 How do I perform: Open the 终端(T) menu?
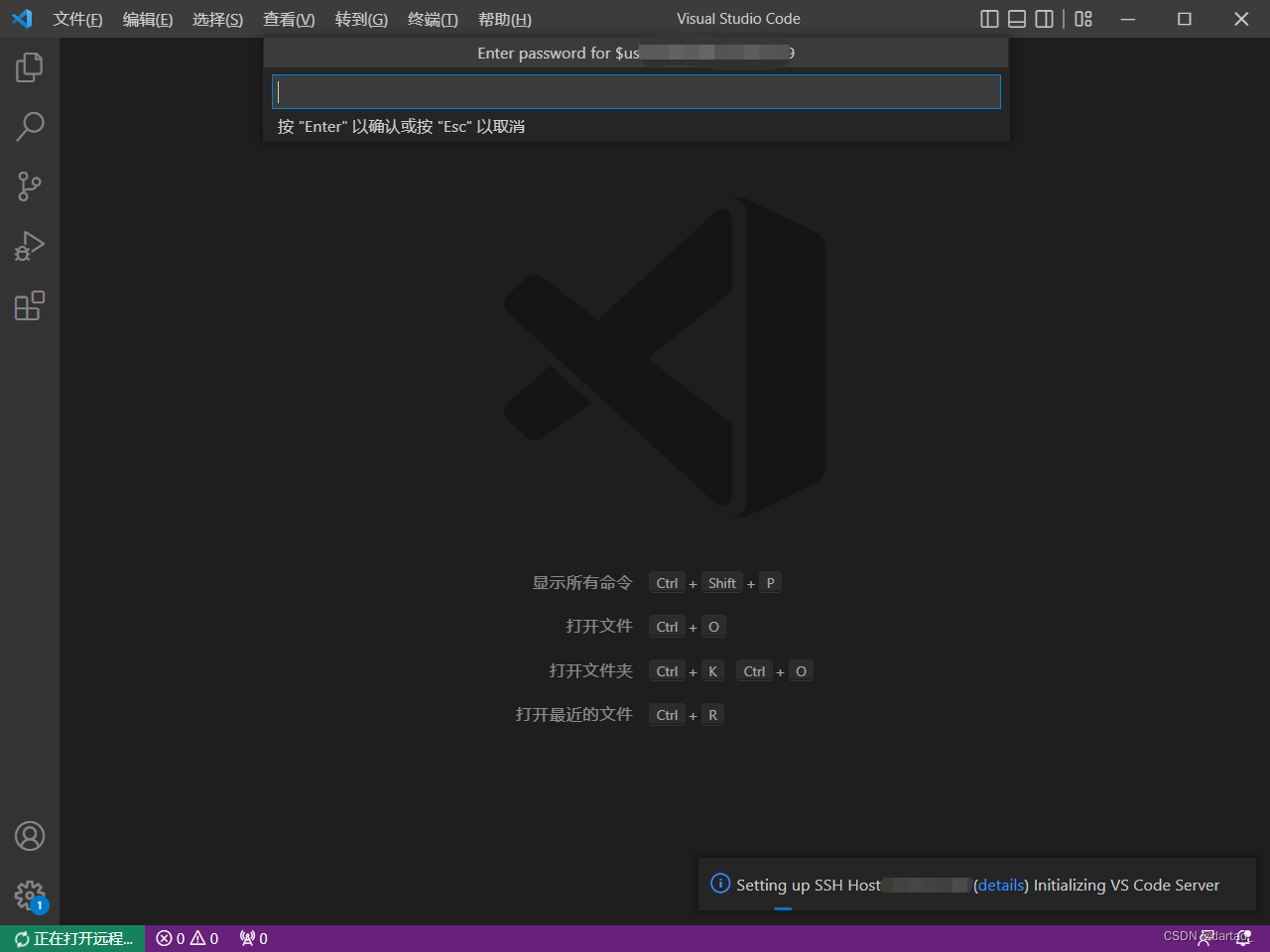[433, 19]
